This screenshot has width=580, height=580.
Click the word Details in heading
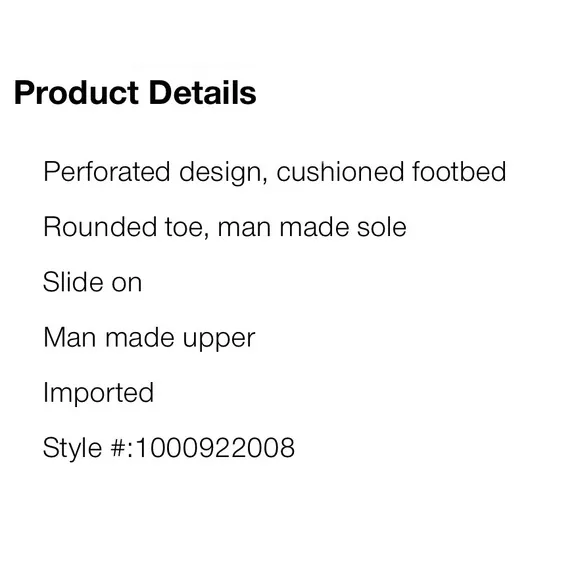tap(202, 92)
